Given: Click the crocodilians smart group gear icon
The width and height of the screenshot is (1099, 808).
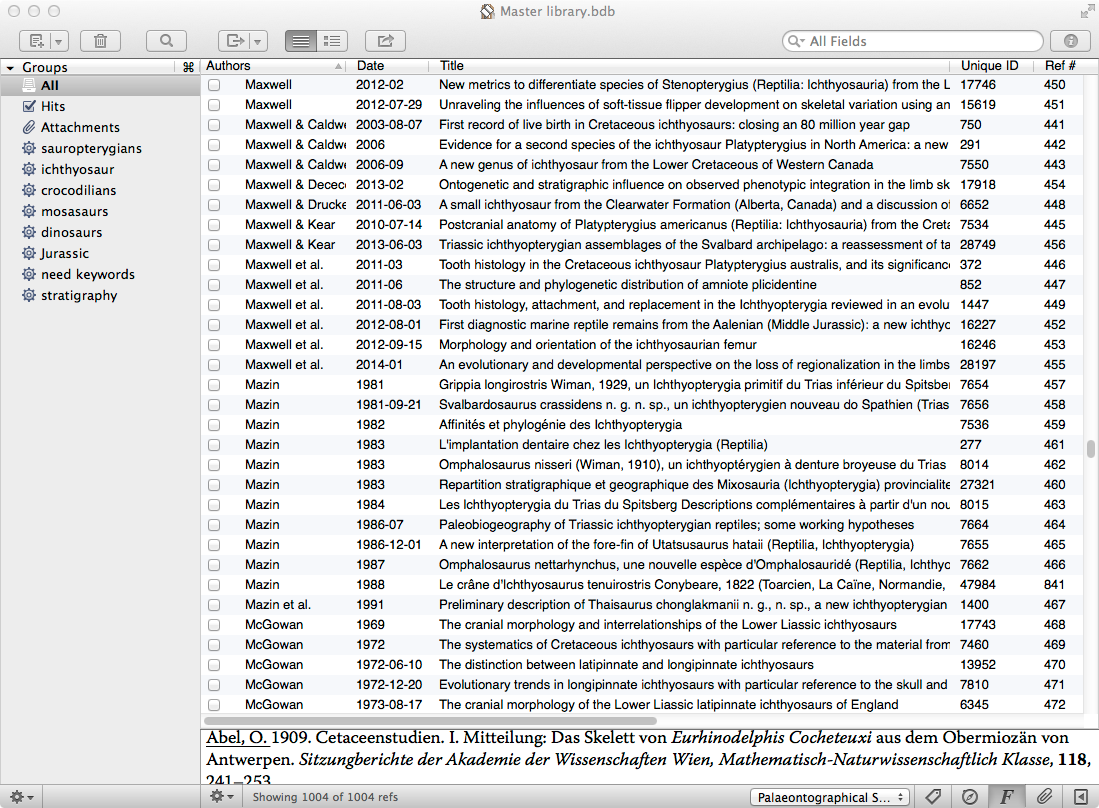Looking at the screenshot, I should pos(29,190).
